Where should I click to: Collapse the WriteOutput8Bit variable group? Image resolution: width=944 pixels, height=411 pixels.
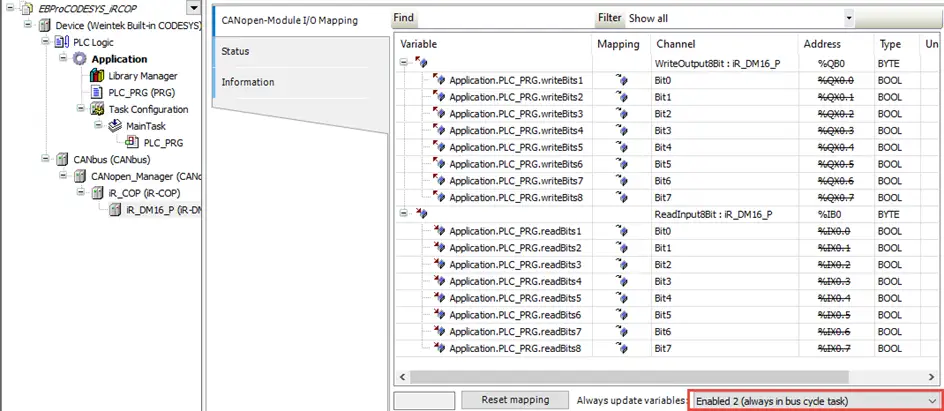[x=404, y=63]
